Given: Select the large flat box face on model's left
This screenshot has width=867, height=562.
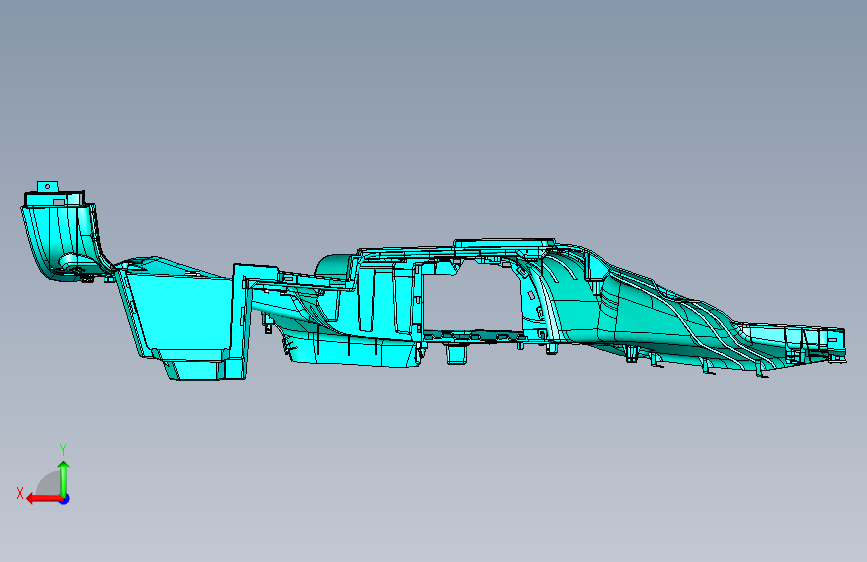Looking at the screenshot, I should pos(180,313).
